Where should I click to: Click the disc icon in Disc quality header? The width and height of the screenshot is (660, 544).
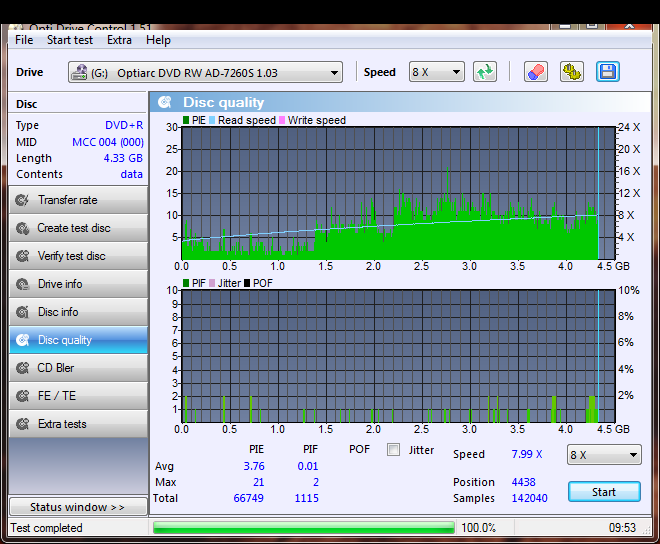[x=165, y=102]
